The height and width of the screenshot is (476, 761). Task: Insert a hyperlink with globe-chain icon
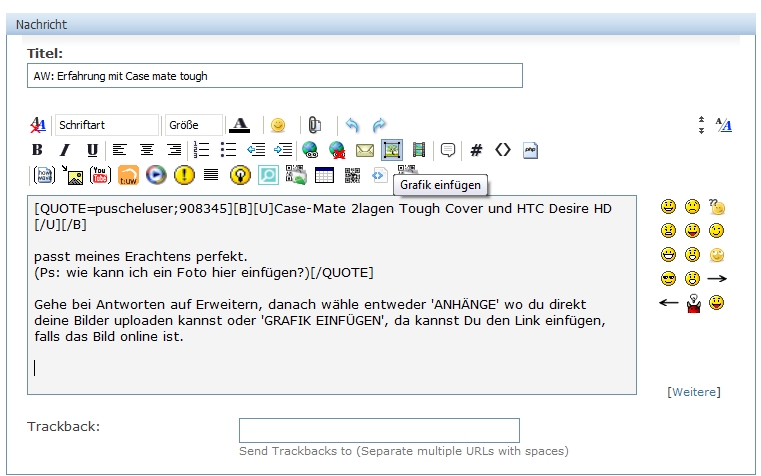[310, 150]
